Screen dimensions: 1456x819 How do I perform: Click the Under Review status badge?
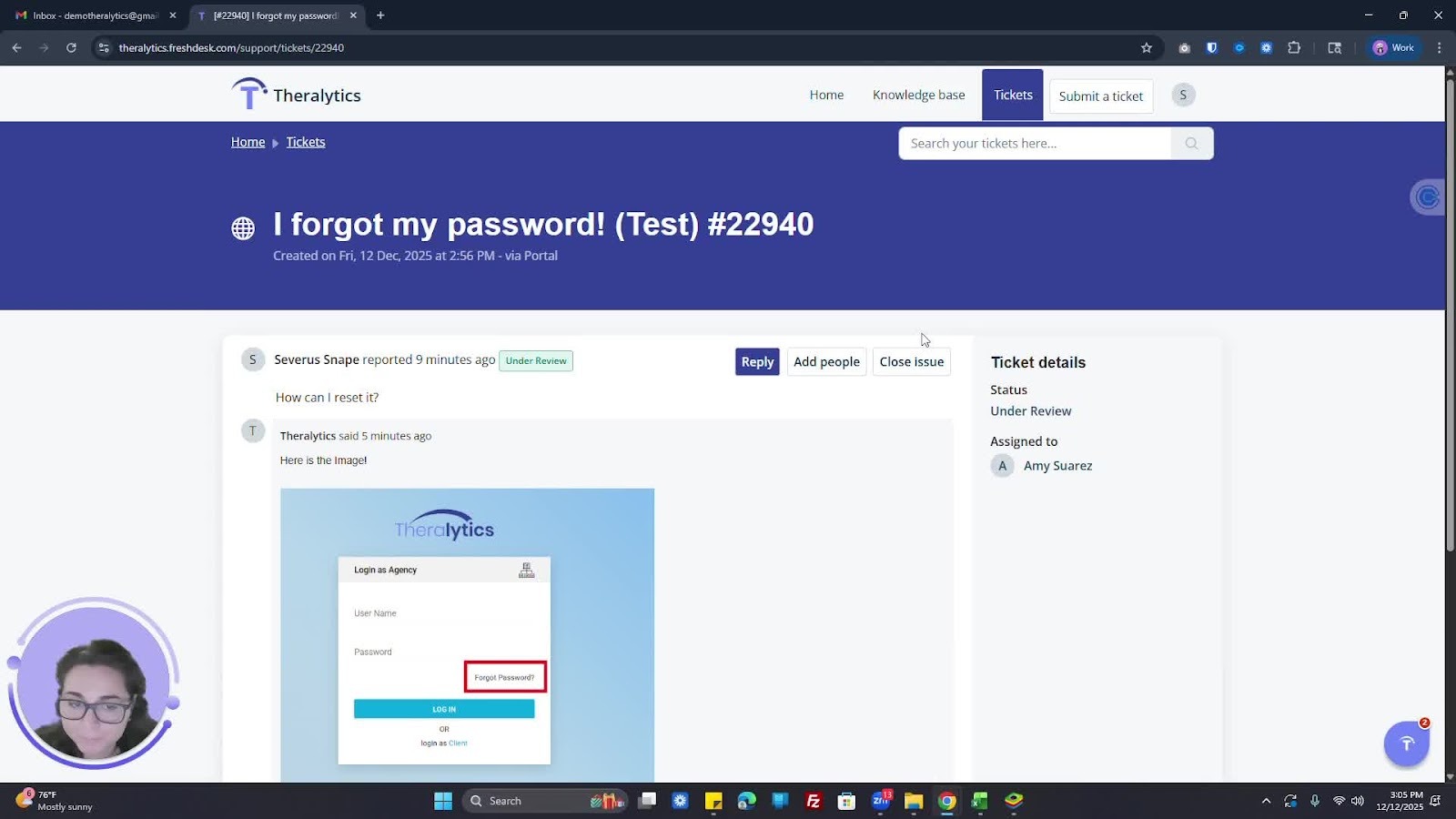click(536, 360)
